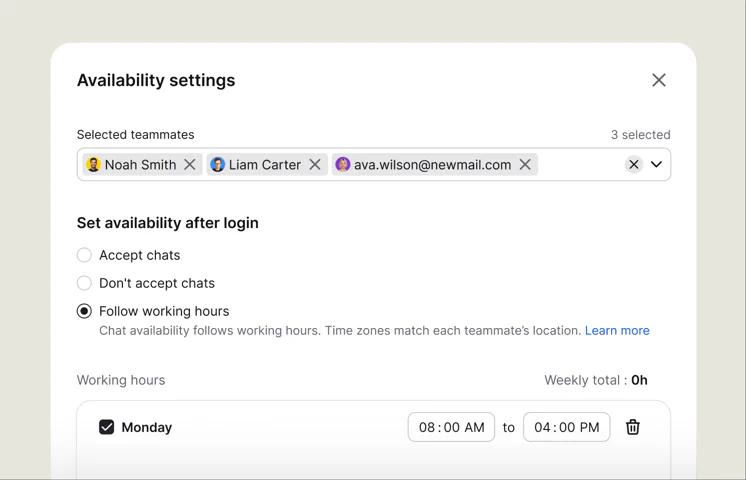Click the 'Availability settings' title
Screen dimensions: 746x480
(156, 80)
